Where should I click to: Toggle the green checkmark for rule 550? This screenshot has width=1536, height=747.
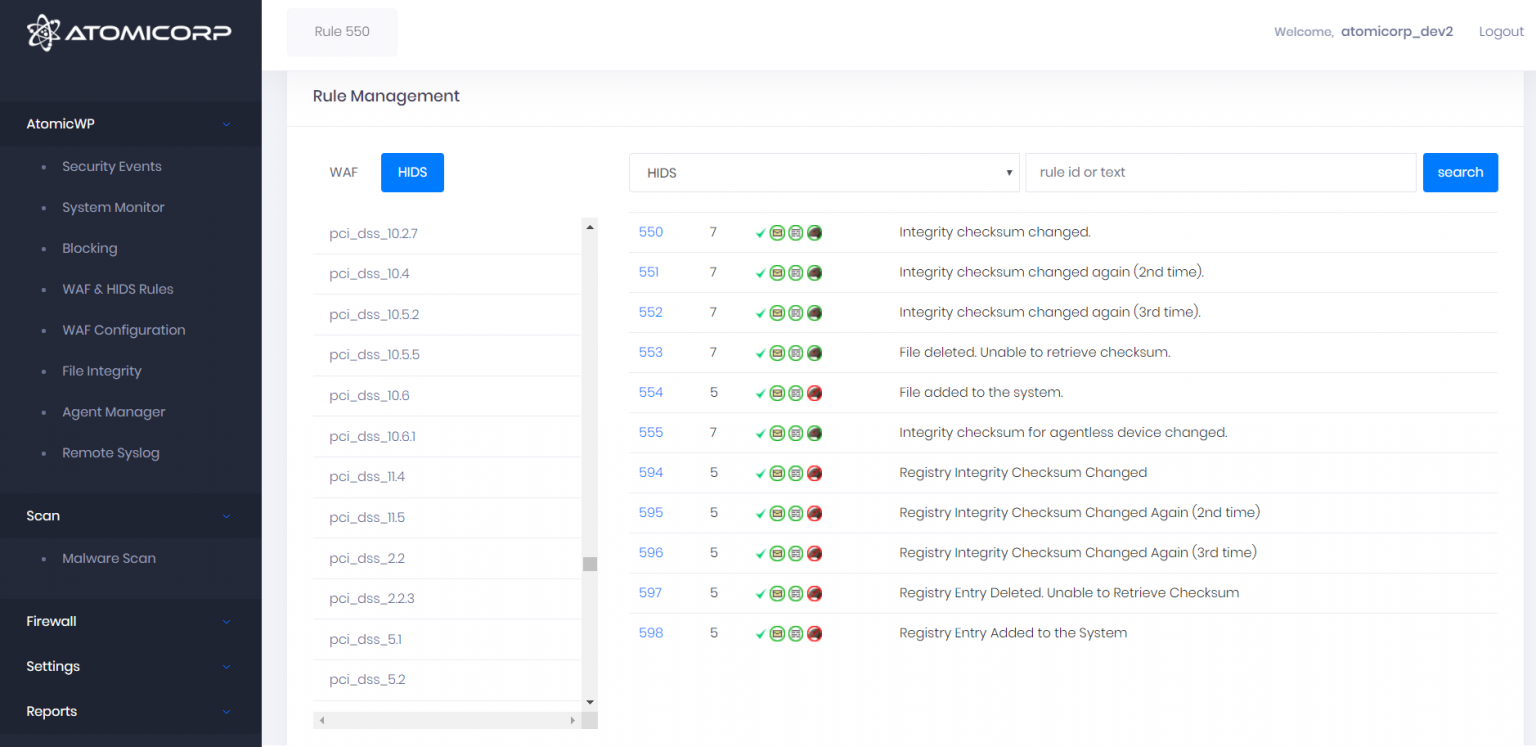pos(761,232)
